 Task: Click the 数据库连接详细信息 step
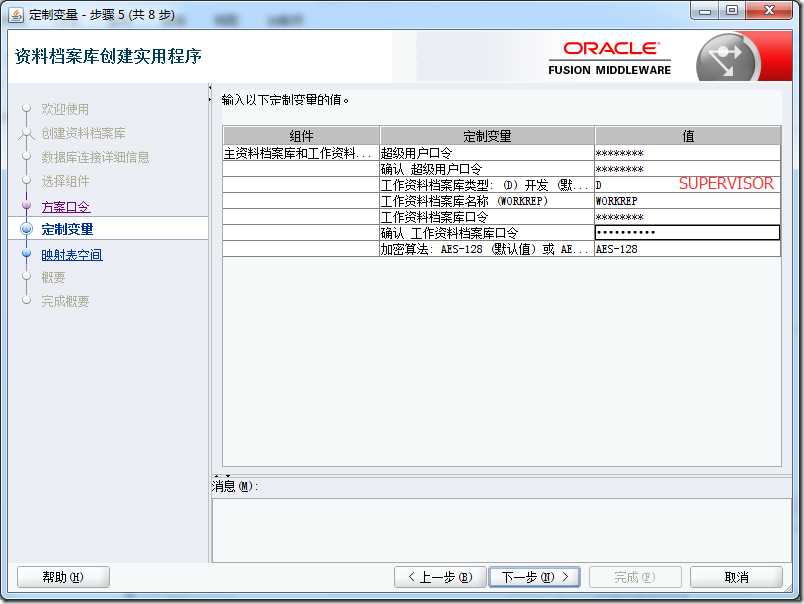(95, 157)
